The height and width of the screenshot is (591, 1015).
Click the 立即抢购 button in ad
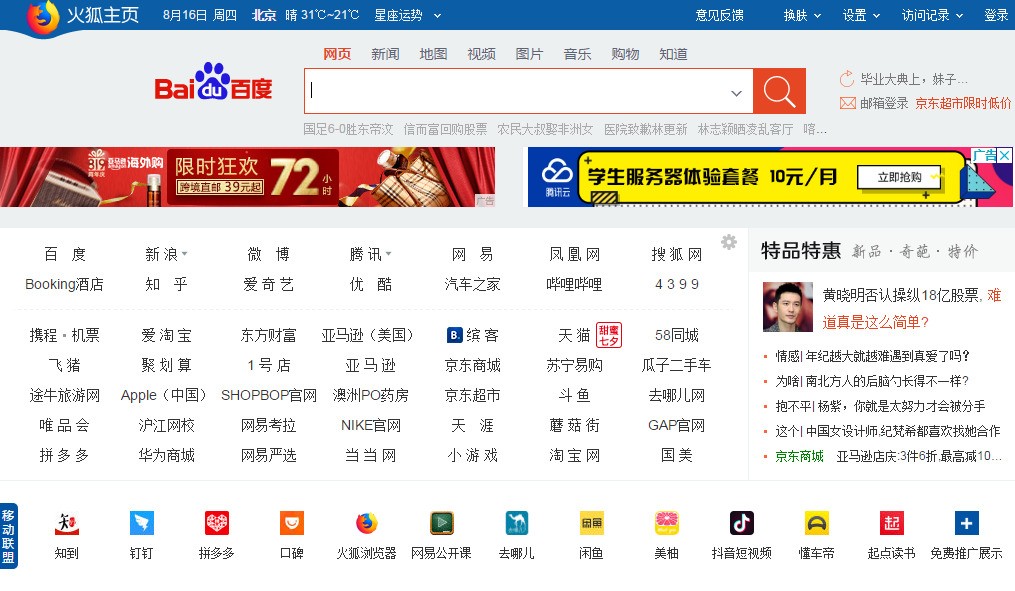pos(900,177)
